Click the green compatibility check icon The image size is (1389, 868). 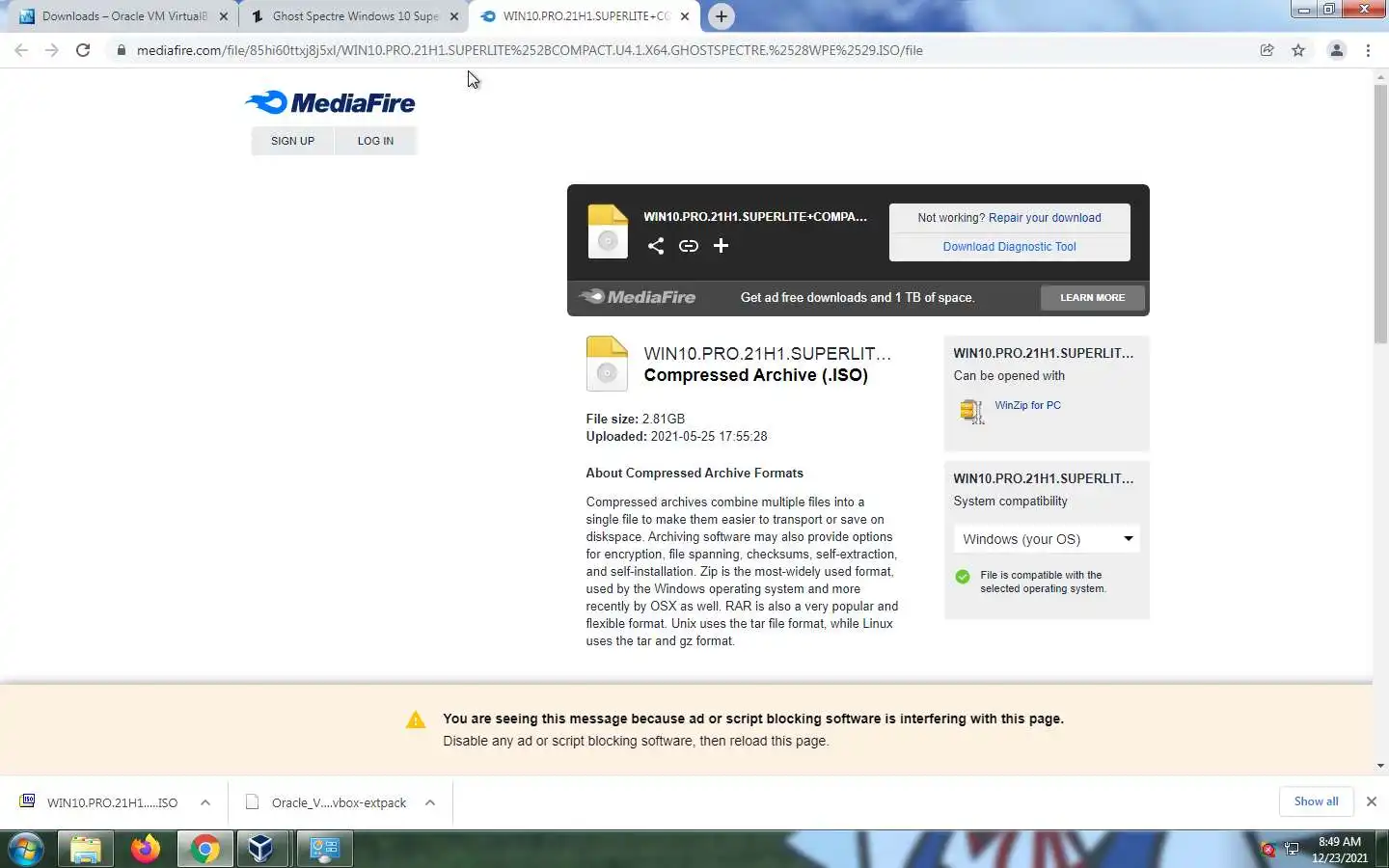pos(963,577)
